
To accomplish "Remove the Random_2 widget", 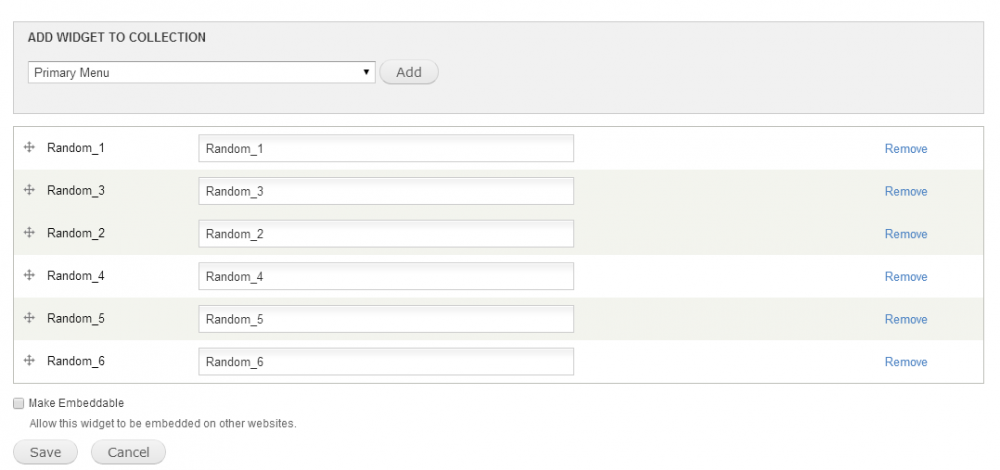I will point(906,234).
